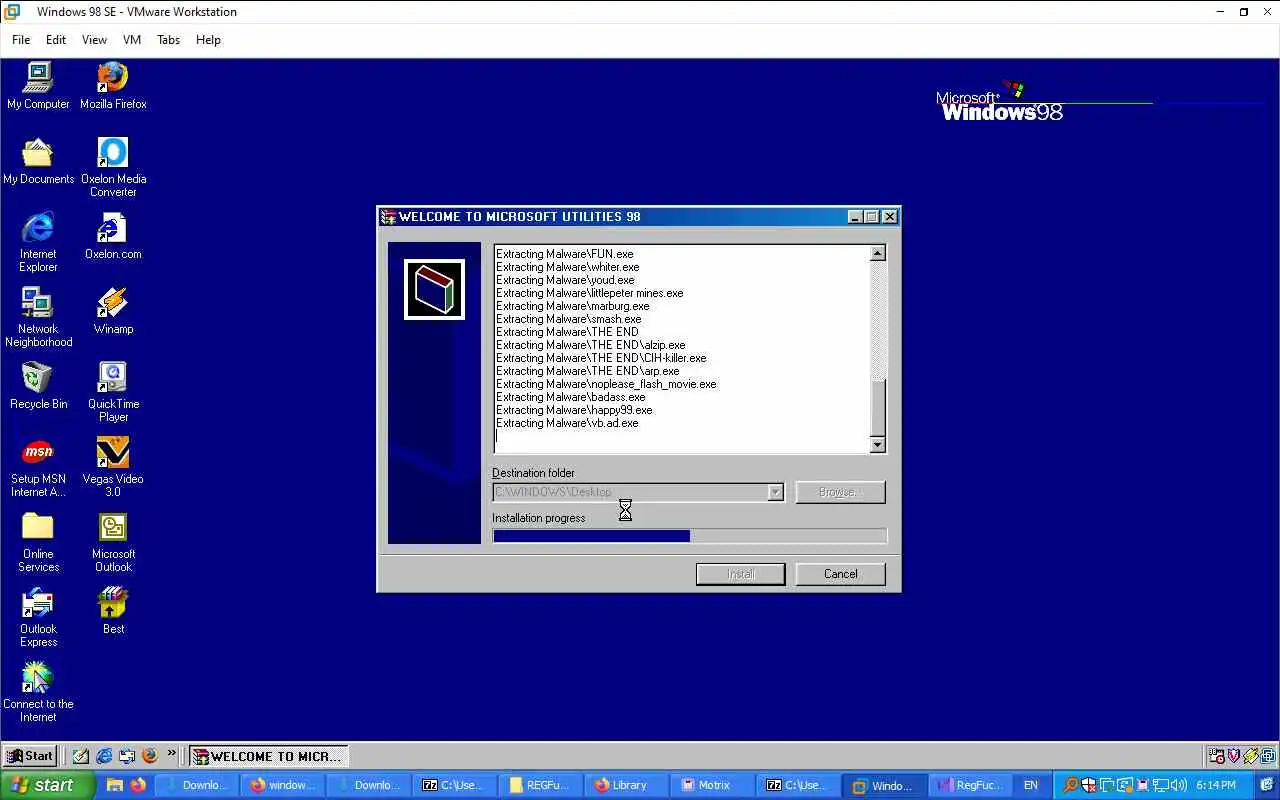Launch Internet Explorer from Win98 quick launch
This screenshot has width=1280, height=800.
point(104,756)
